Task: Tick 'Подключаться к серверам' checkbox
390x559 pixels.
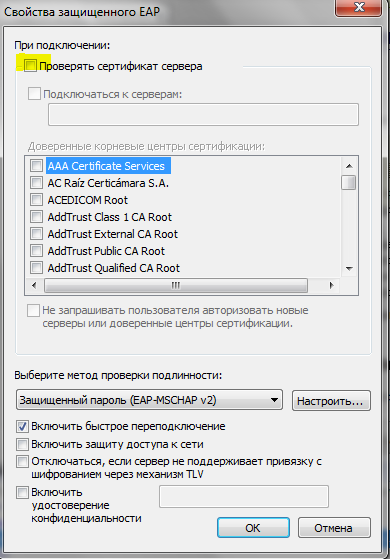Action: tap(34, 94)
